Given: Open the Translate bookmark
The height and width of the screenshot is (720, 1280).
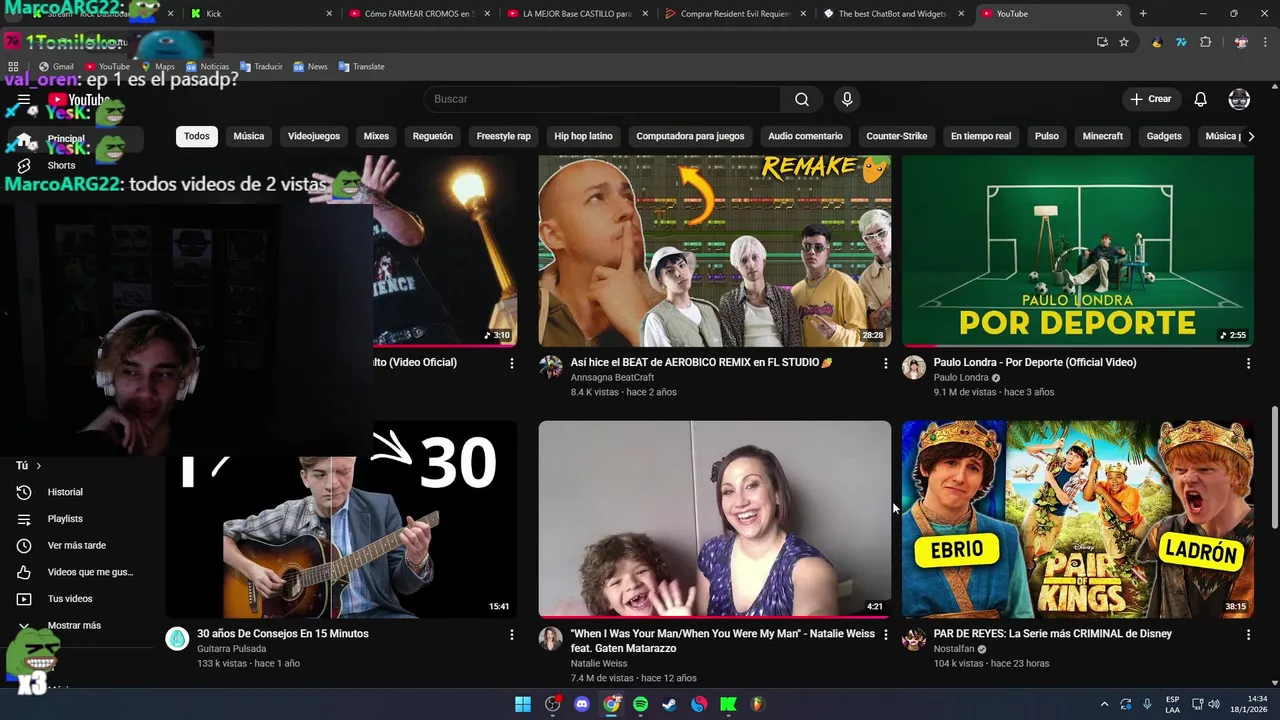Looking at the screenshot, I should click(x=361, y=67).
